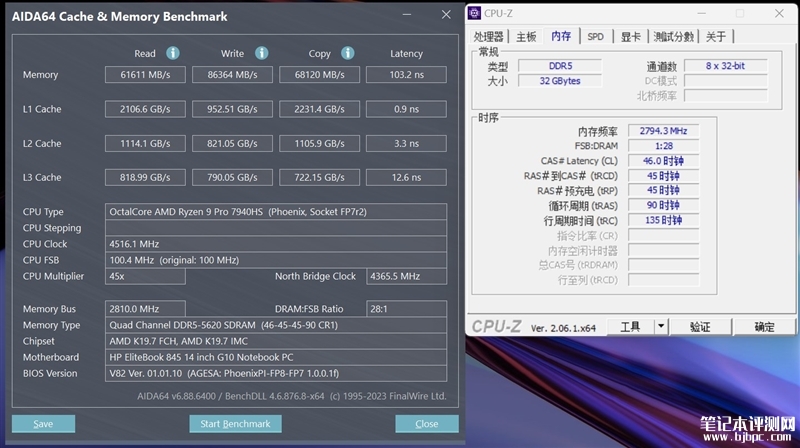Click the CPU-Z title bar icon

point(474,13)
